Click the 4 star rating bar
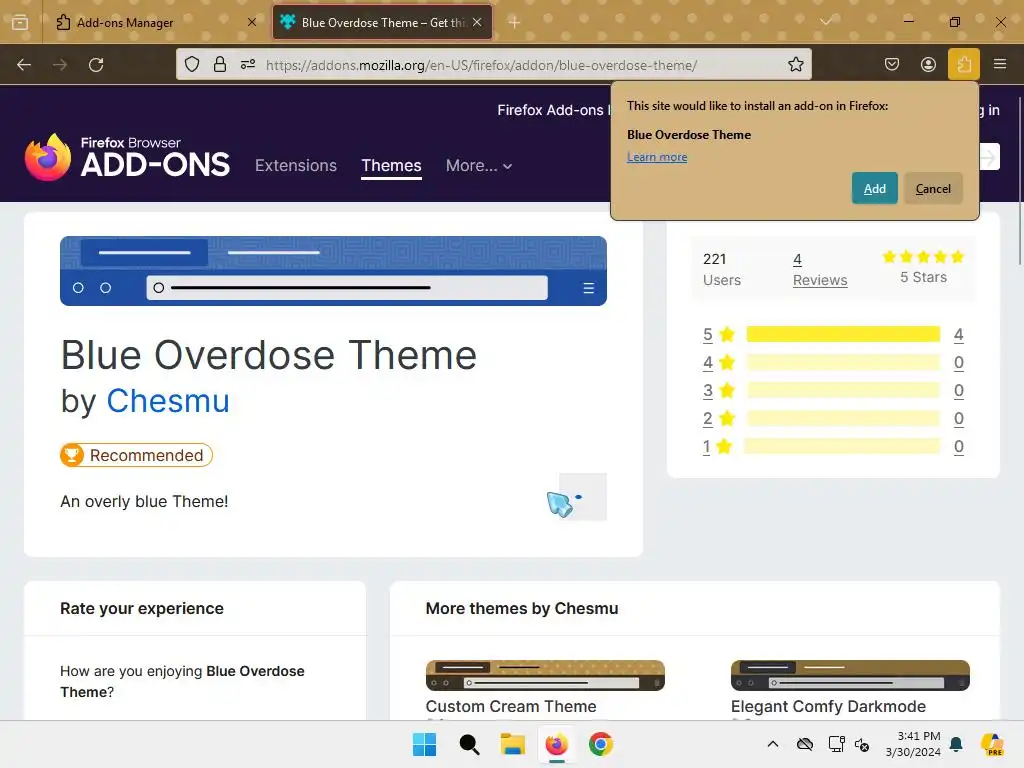This screenshot has height=768, width=1024. coord(843,362)
